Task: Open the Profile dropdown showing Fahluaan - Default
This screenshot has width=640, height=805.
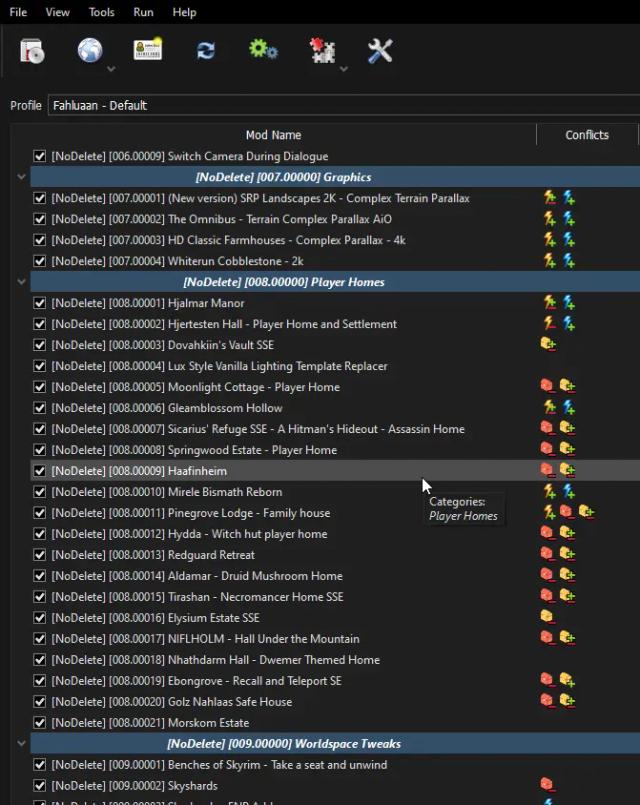Action: 344,105
